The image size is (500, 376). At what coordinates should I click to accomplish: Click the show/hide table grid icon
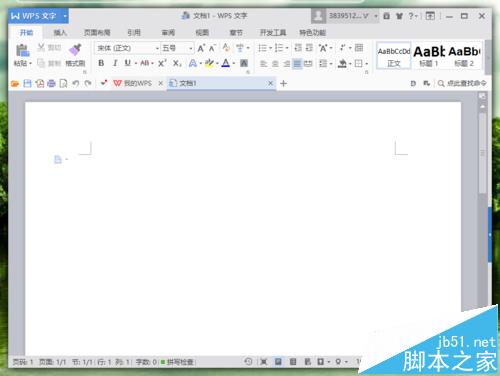click(x=359, y=48)
